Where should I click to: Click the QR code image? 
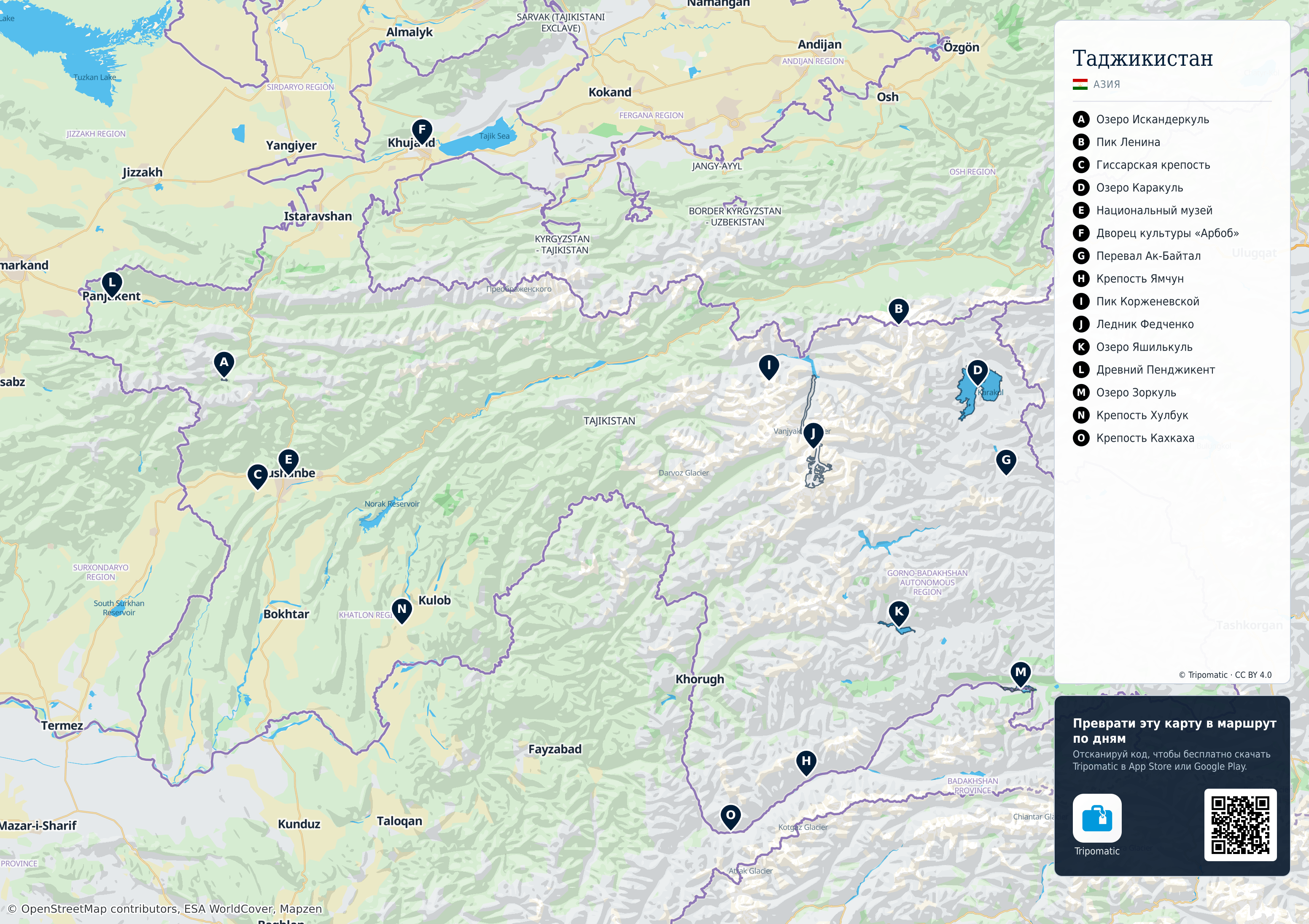click(x=1240, y=825)
